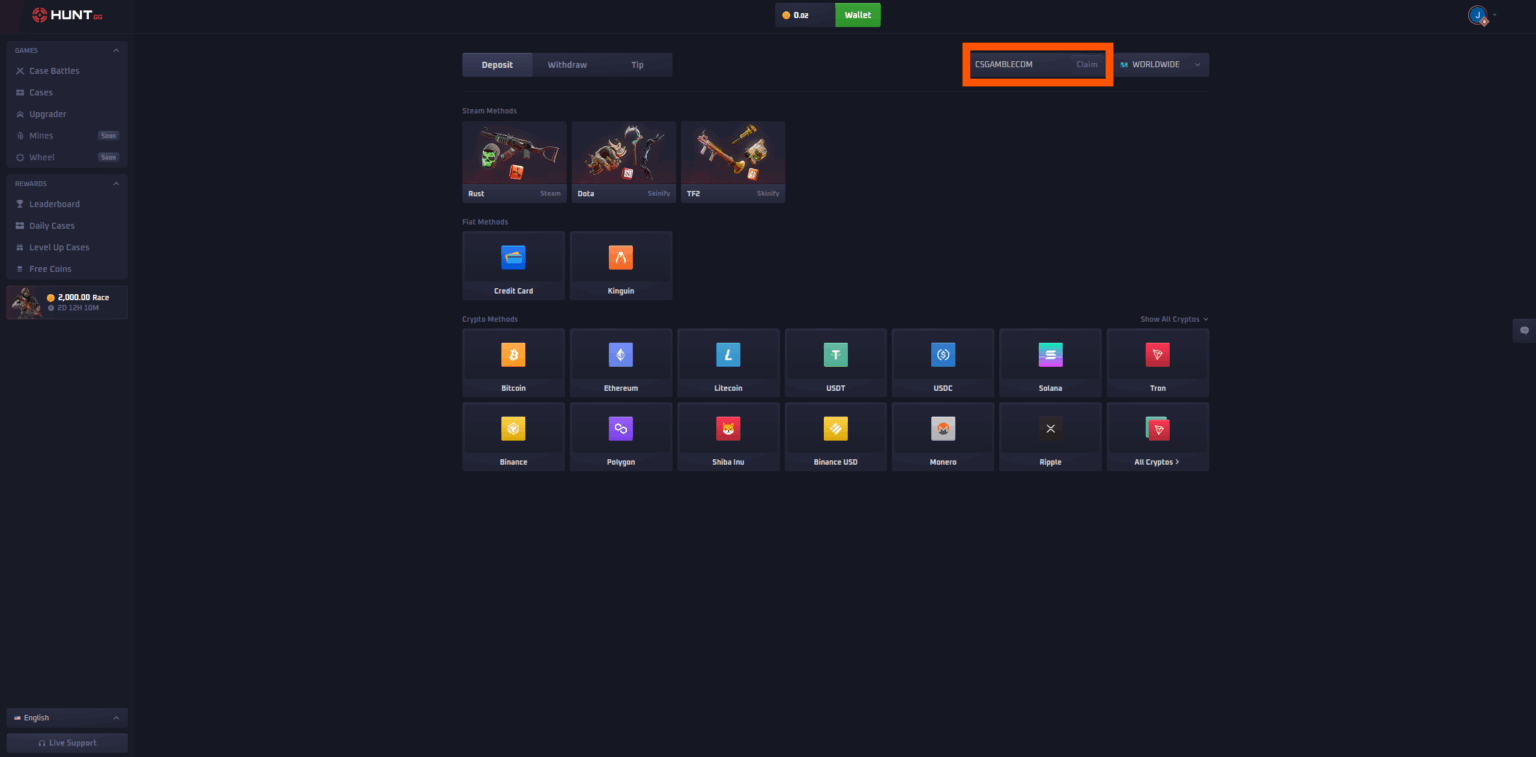This screenshot has width=1536, height=757.
Task: Open the WORLDWIDE region dropdown
Action: pyautogui.click(x=1161, y=64)
